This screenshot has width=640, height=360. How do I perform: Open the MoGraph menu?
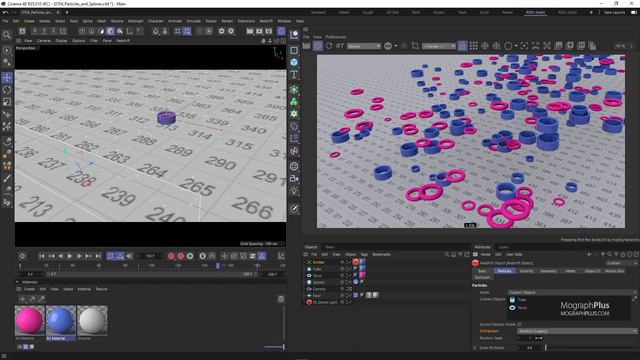point(136,21)
